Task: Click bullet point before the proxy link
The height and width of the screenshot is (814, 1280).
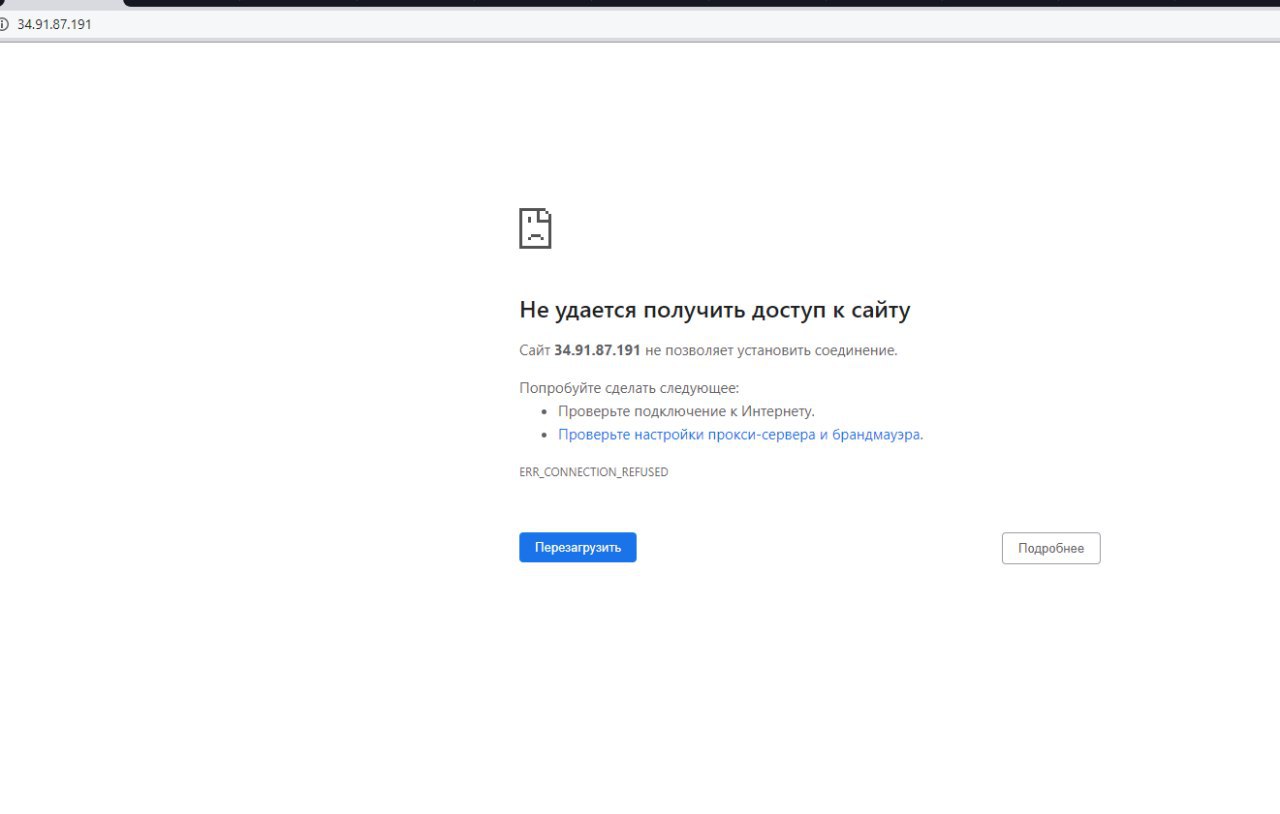Action: (545, 435)
